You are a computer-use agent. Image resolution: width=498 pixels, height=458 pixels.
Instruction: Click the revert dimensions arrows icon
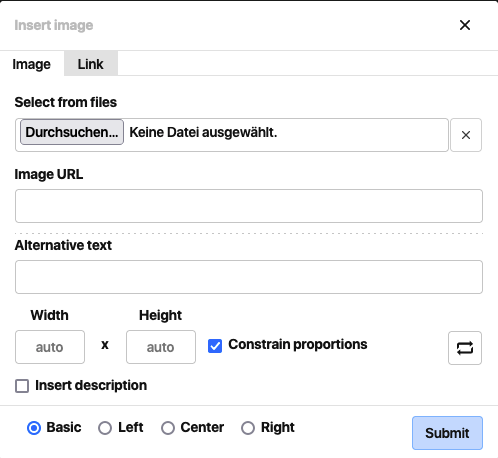pos(465,348)
